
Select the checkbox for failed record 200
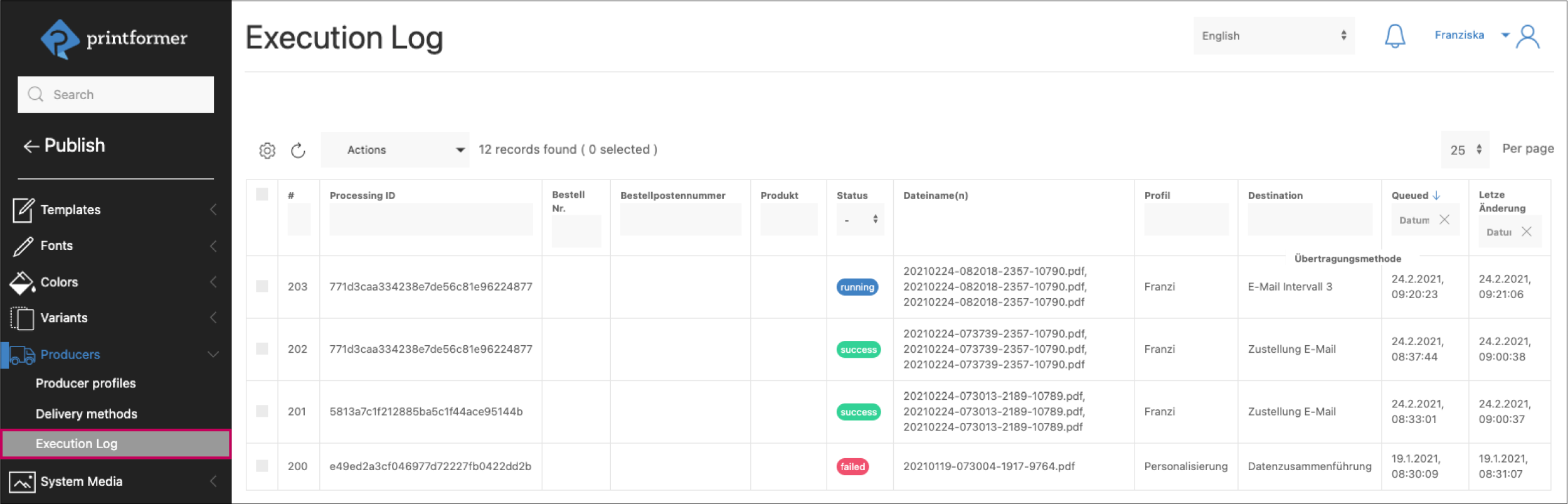(262, 466)
